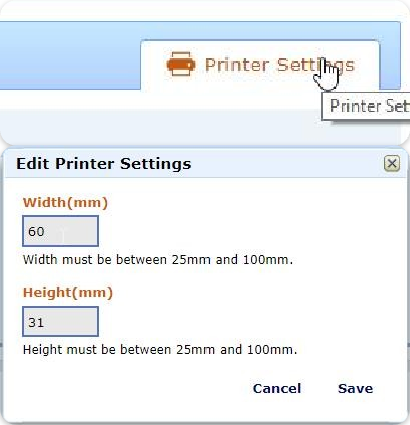This screenshot has height=425, width=410.
Task: Cancel the printer settings edit
Action: (277, 388)
